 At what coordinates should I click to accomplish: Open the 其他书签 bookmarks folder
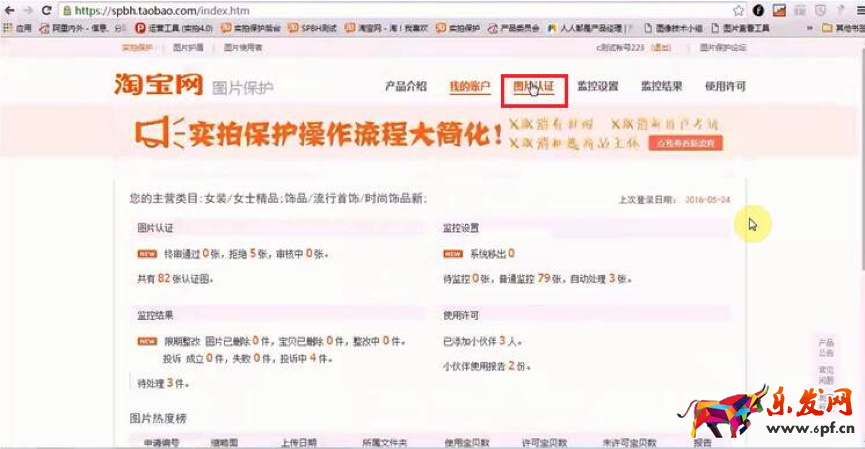click(840, 28)
